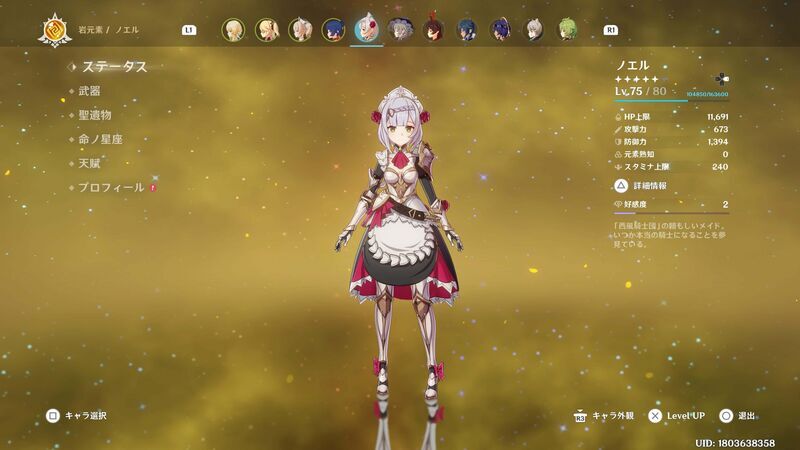Select the blue-haired avatar after Amber

pyautogui.click(x=466, y=30)
